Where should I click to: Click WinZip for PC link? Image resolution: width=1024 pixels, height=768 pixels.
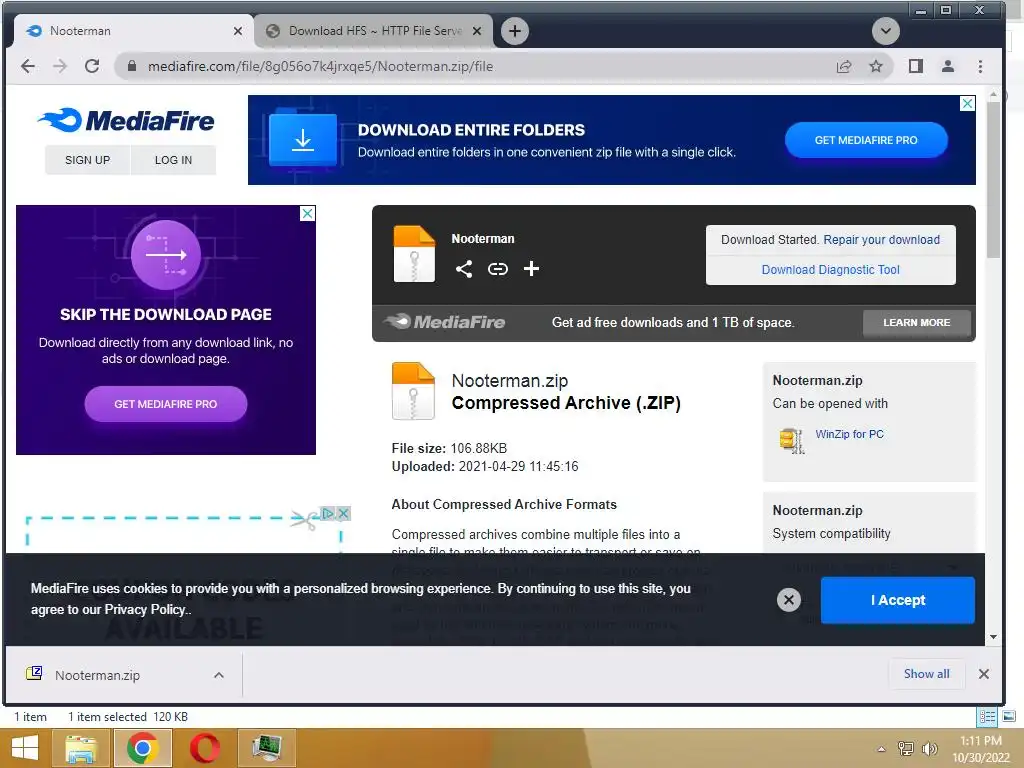[x=849, y=434]
